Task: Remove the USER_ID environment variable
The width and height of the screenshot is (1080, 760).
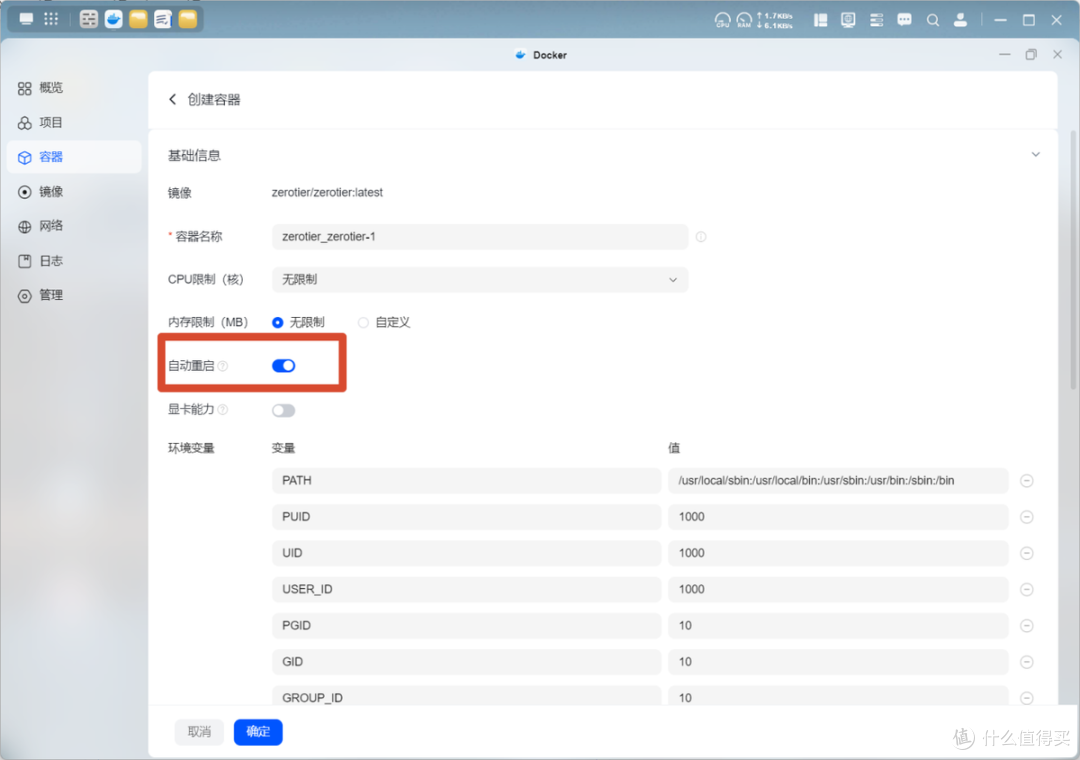Action: pos(1026,589)
